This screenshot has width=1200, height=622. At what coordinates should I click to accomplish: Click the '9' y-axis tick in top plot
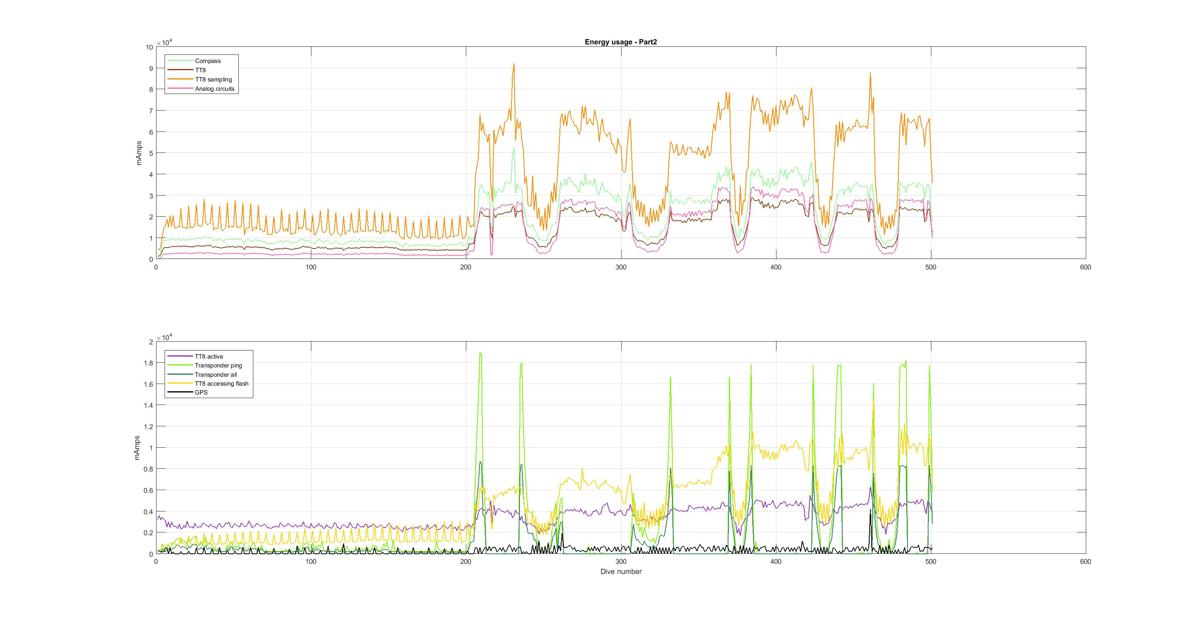coord(151,68)
